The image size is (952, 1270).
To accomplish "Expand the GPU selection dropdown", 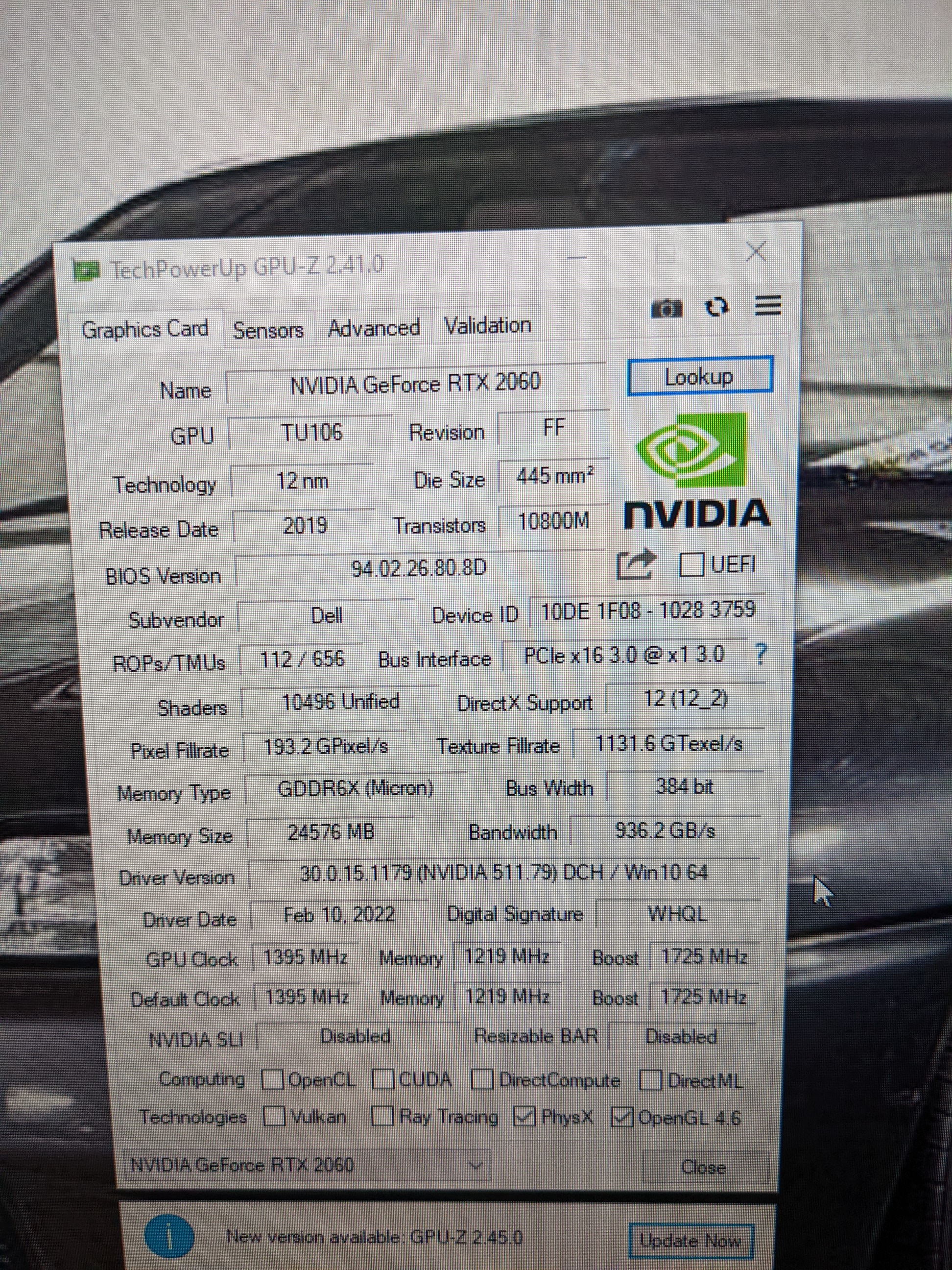I will point(476,1165).
